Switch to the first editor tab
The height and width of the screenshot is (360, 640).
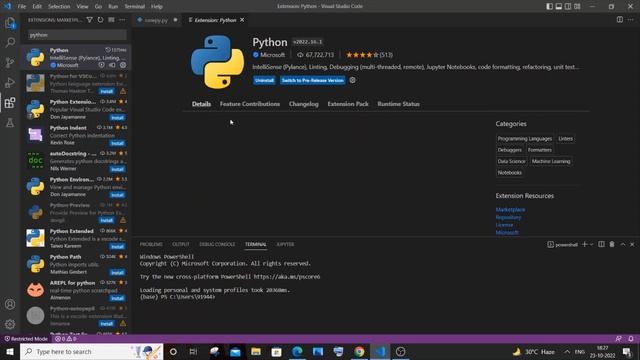157,20
